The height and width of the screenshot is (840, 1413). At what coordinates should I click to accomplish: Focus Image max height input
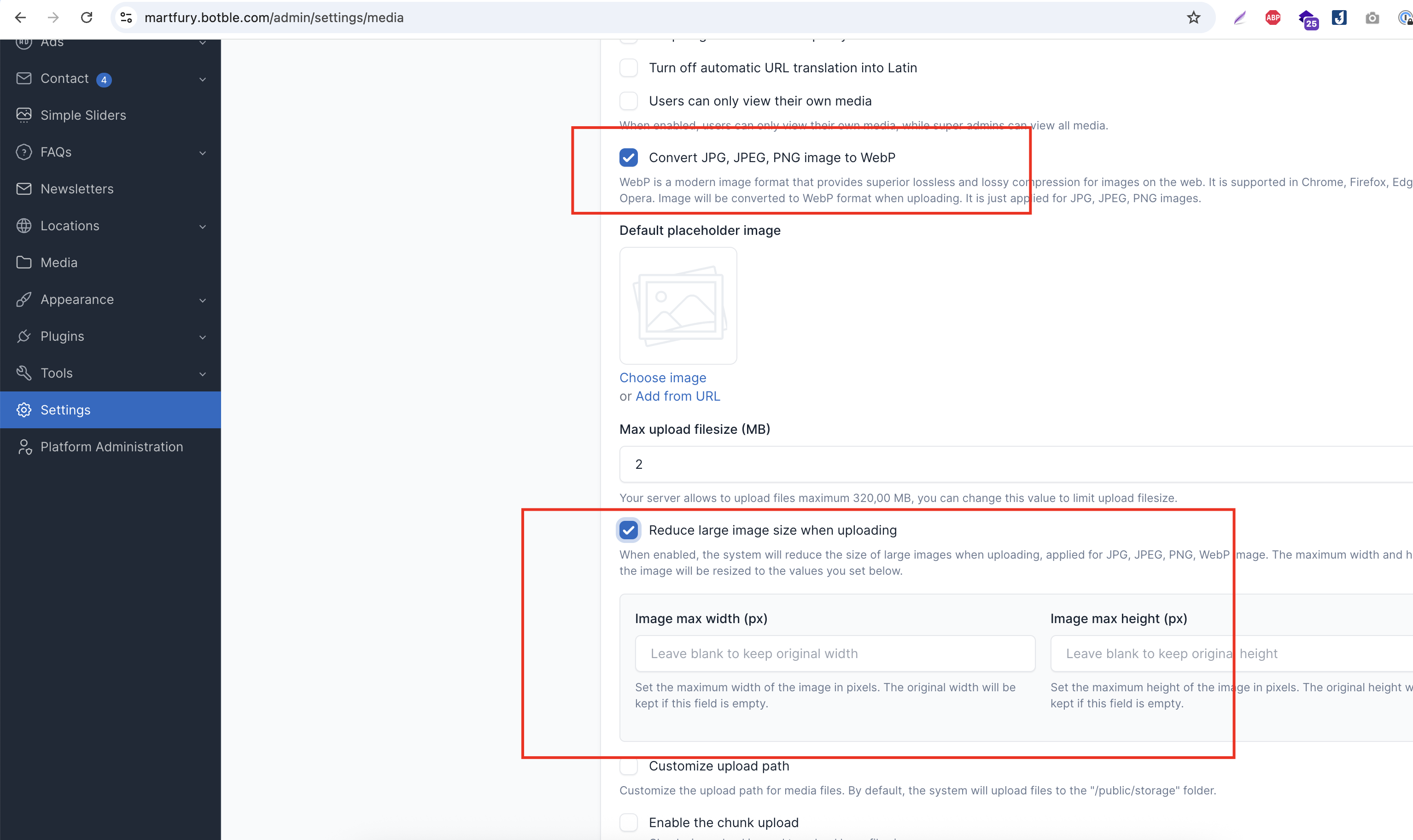point(1232,654)
